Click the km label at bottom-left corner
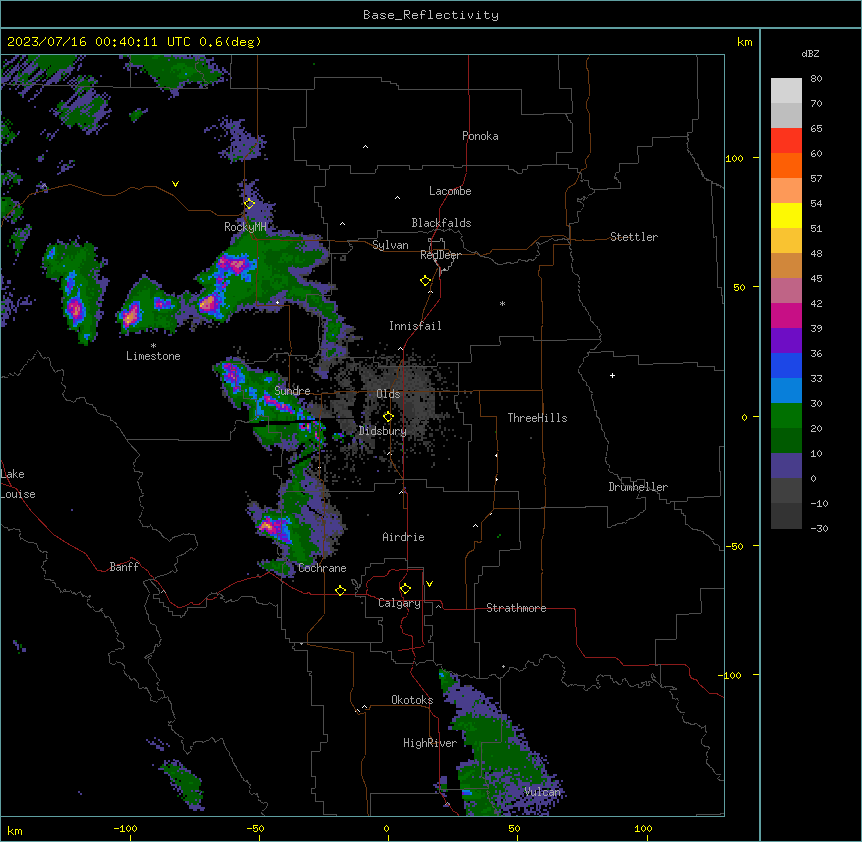This screenshot has width=862, height=842. click(14, 831)
